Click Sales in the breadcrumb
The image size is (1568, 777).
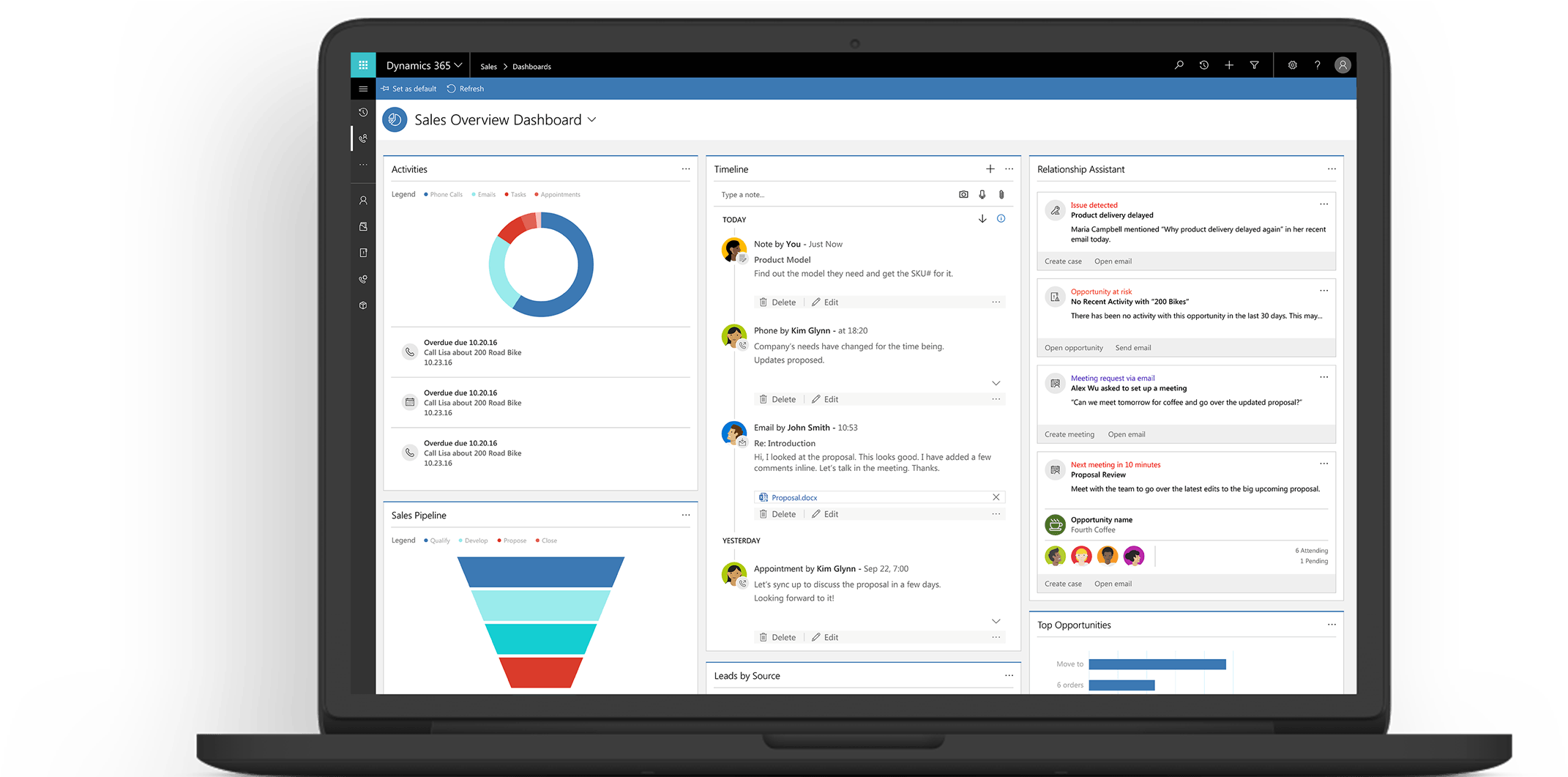tap(488, 67)
